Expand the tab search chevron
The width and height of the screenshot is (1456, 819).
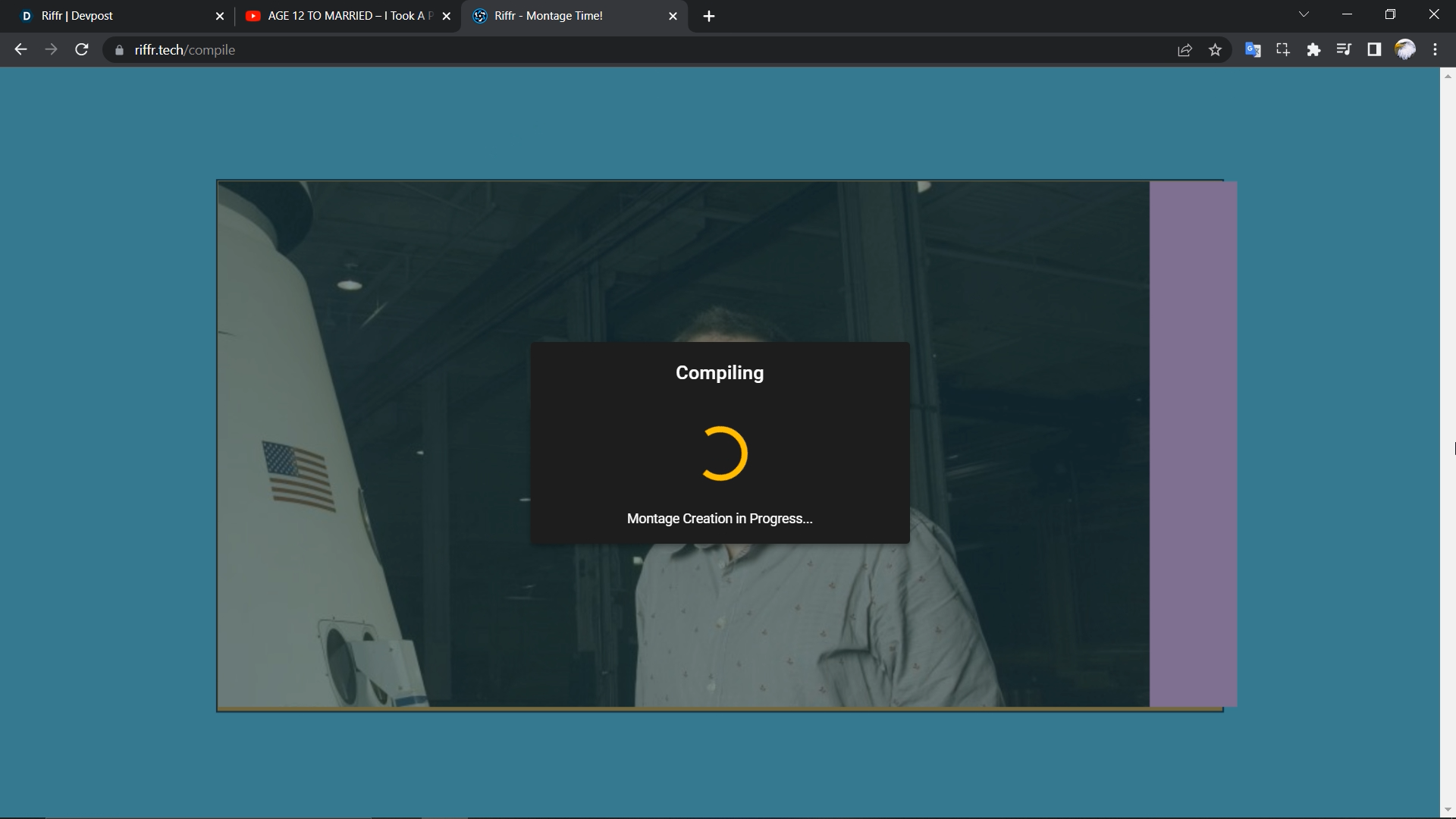tap(1304, 14)
